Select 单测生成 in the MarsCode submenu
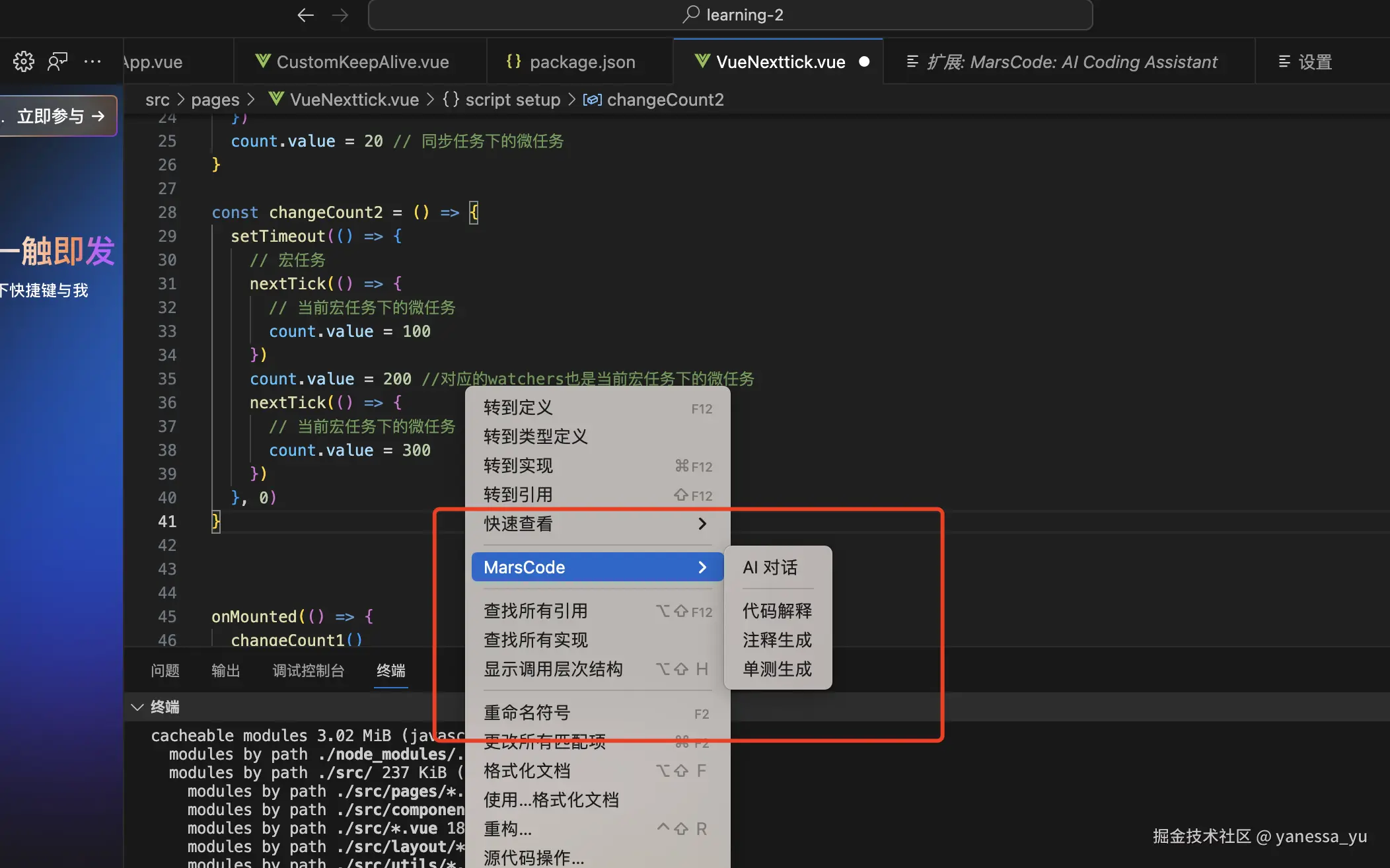Viewport: 1390px width, 868px height. click(x=777, y=669)
